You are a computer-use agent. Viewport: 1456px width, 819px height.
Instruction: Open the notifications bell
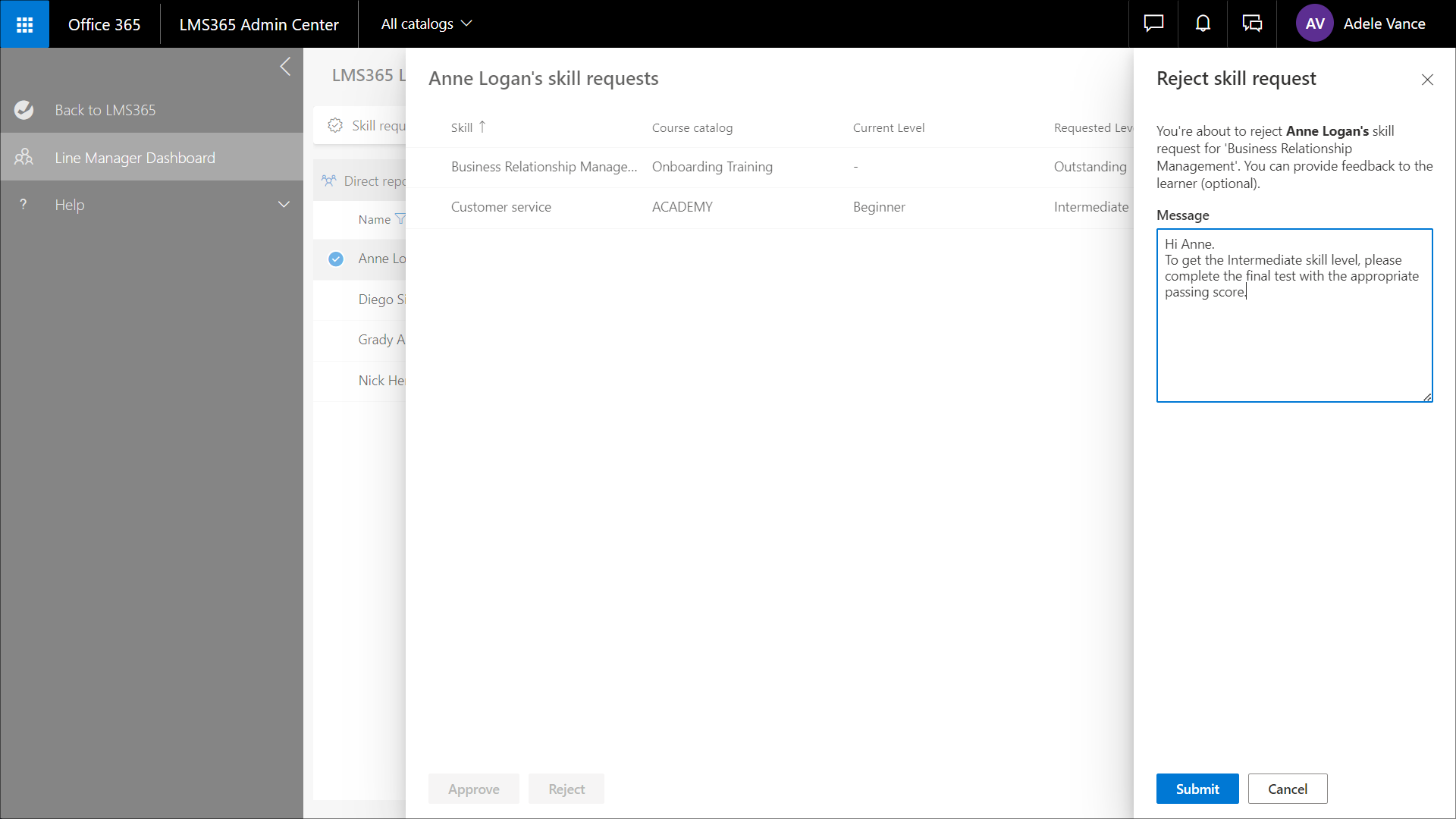point(1203,24)
